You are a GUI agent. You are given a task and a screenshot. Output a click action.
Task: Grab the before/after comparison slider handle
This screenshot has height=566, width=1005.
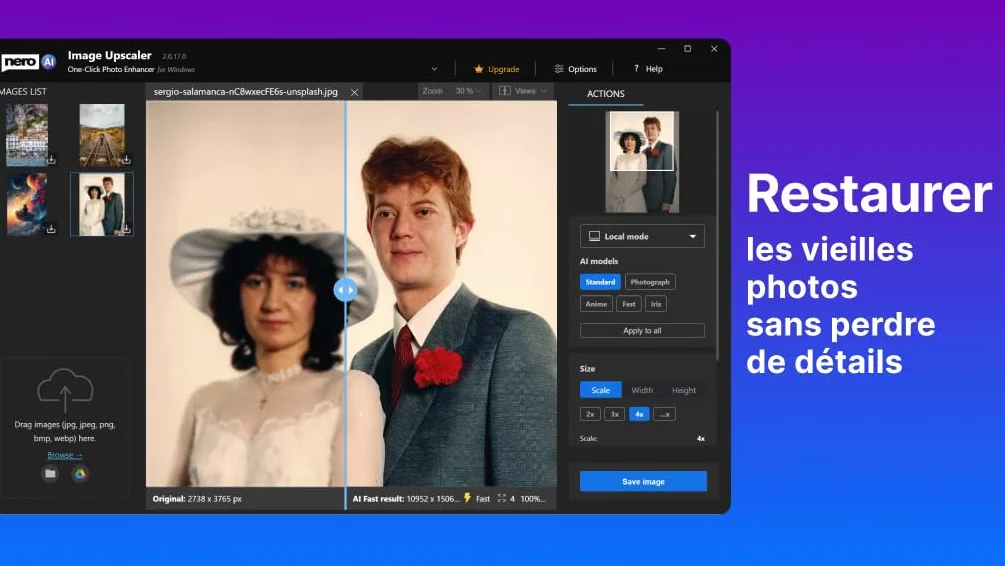point(345,290)
